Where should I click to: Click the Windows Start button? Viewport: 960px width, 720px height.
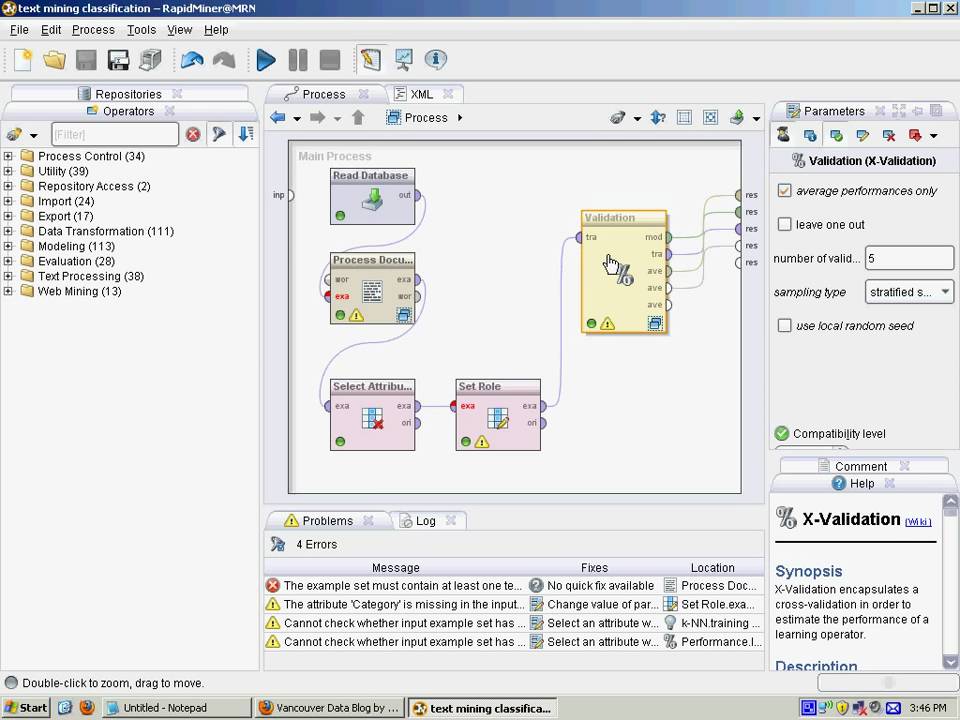26,708
